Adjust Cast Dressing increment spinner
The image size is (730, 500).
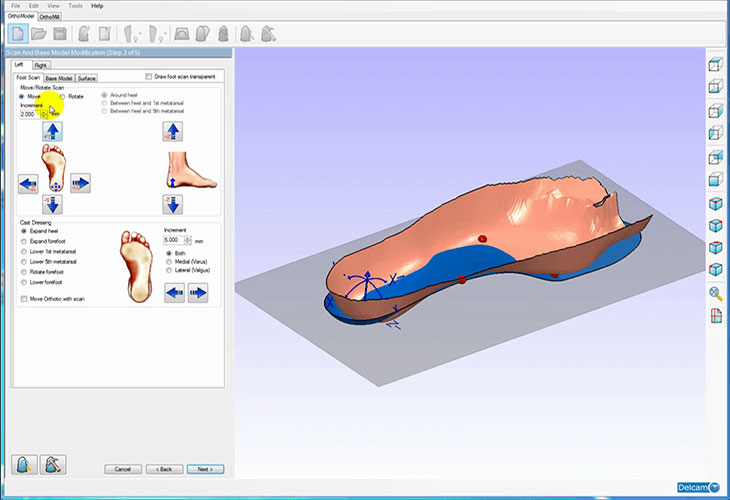[x=187, y=240]
